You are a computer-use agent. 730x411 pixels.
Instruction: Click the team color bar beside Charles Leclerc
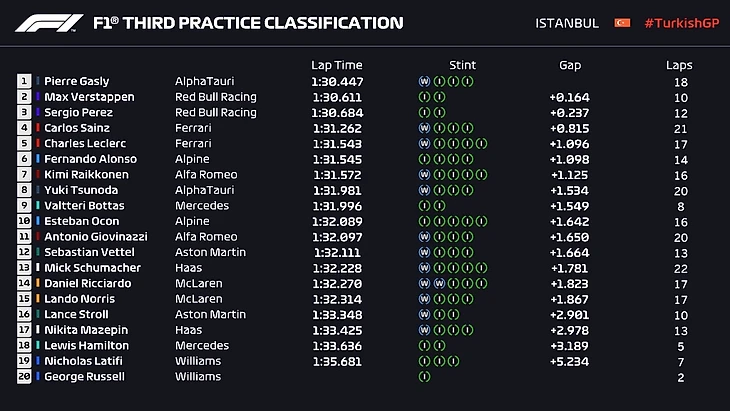[38, 143]
